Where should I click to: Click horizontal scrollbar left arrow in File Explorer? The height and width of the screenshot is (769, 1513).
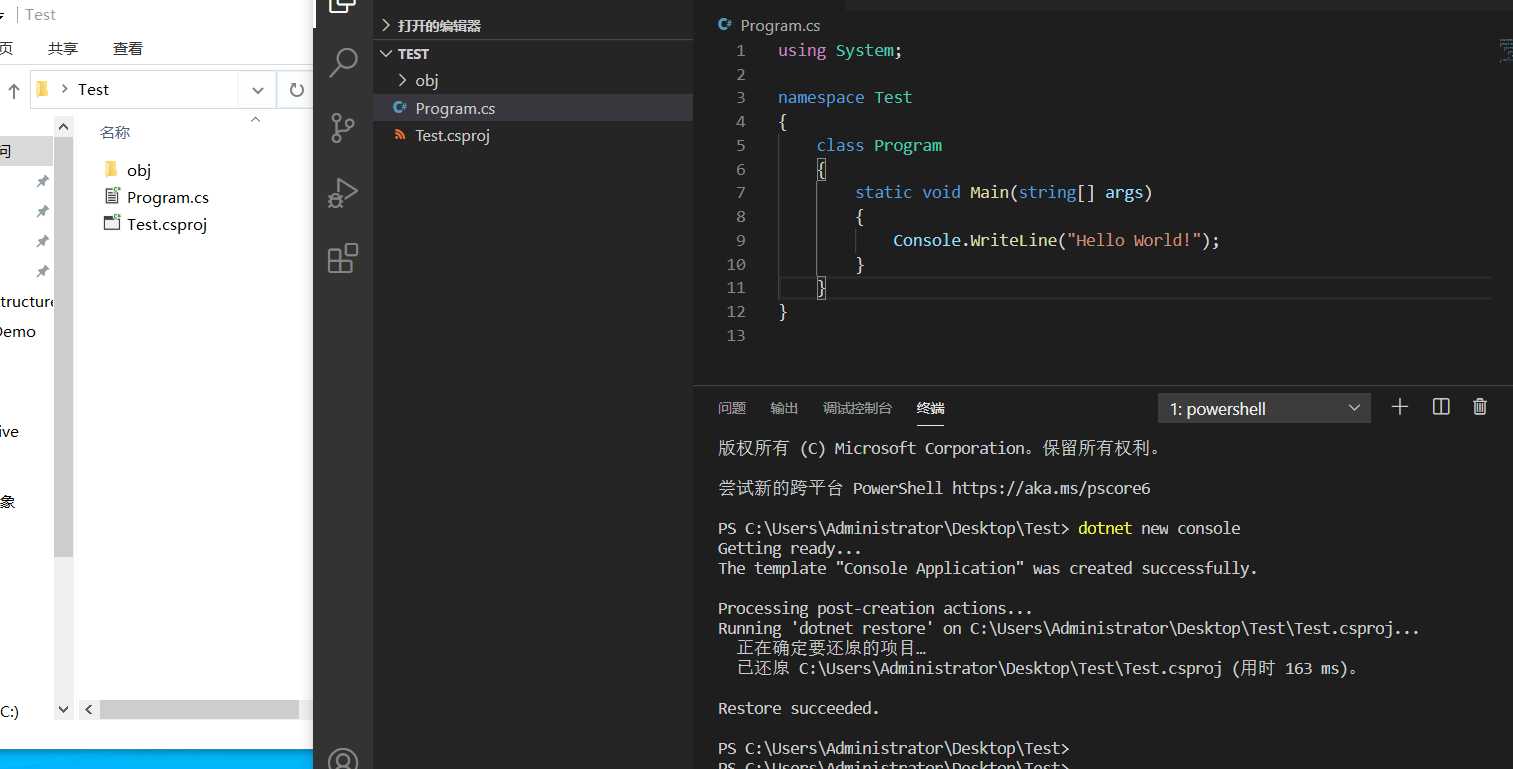88,710
